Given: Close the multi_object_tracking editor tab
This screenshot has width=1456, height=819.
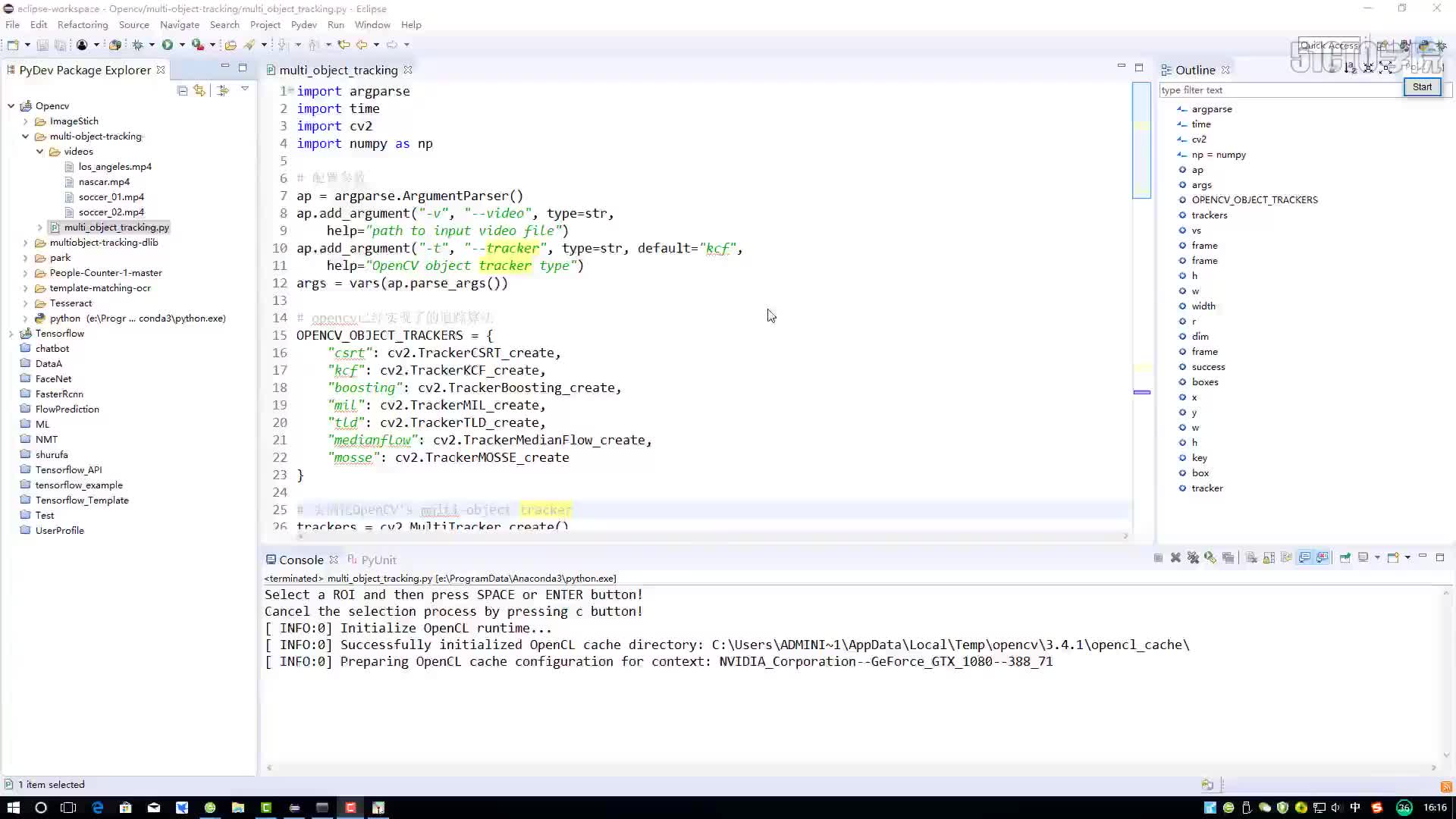Looking at the screenshot, I should coord(408,69).
